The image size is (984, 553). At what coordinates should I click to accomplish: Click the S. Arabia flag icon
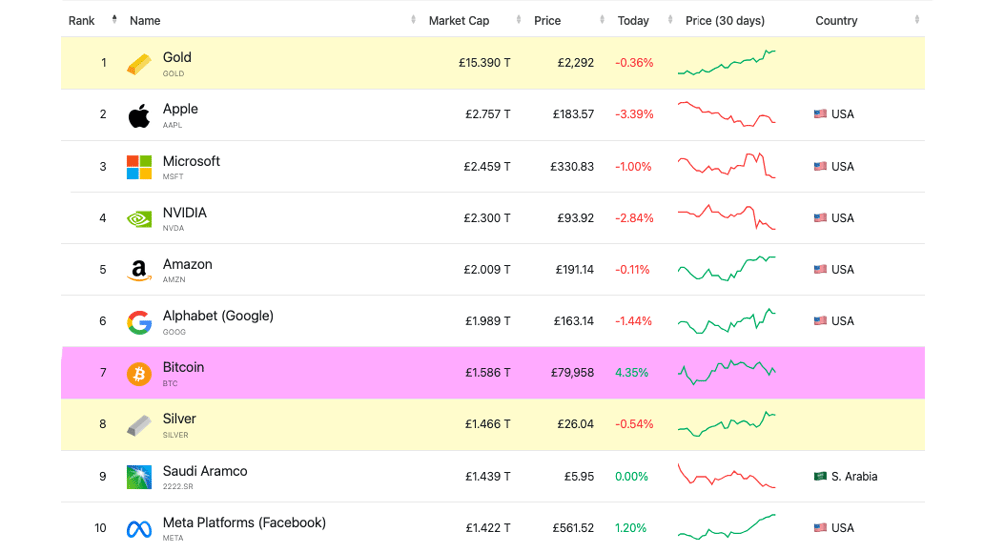(820, 476)
